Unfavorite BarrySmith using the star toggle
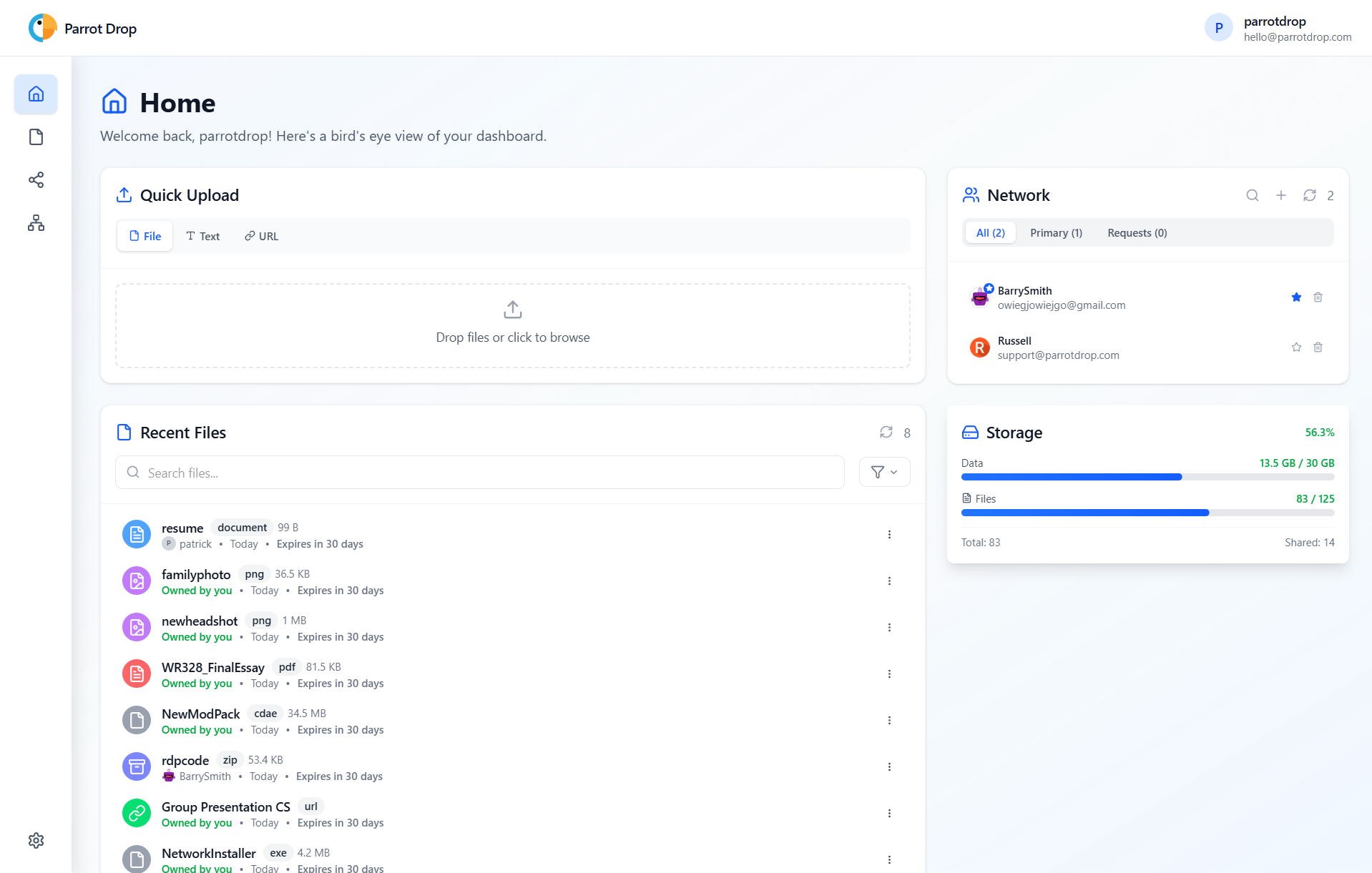This screenshot has width=1372, height=873. (x=1296, y=297)
